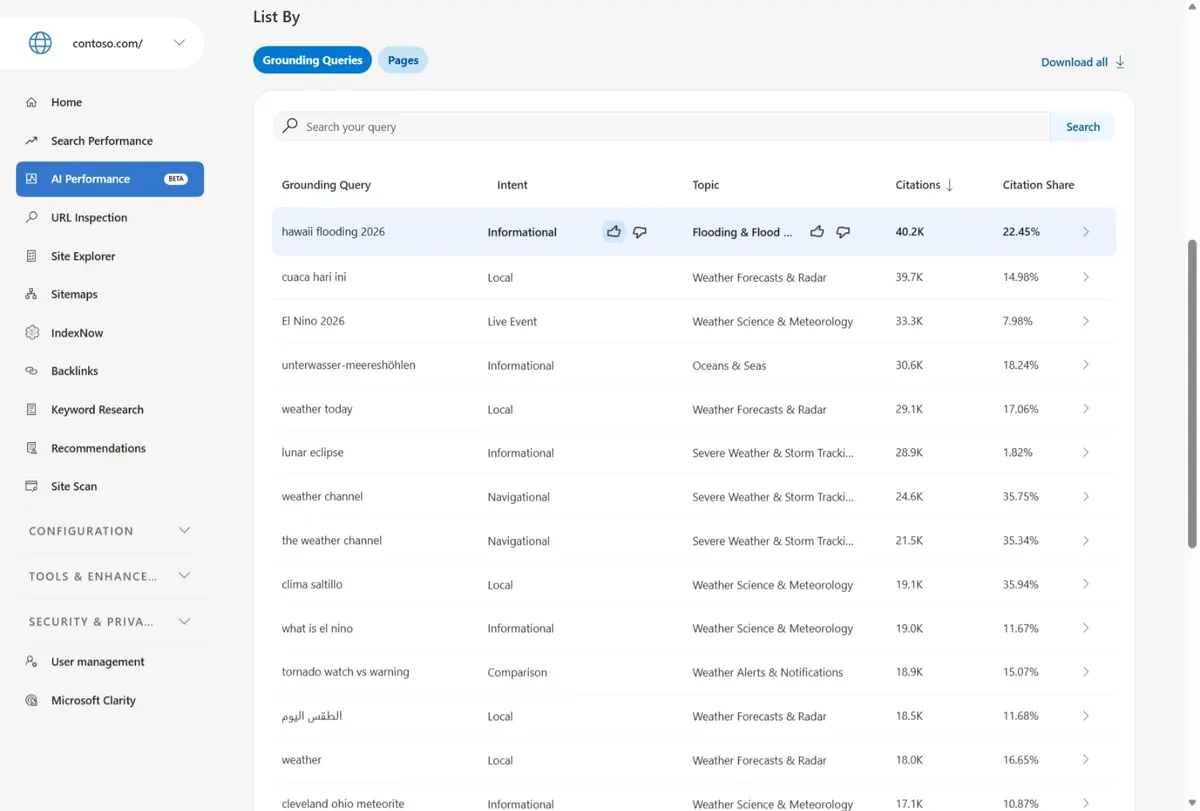The image size is (1200, 811).
Task: Click the search magnifier icon in query box
Action: (x=290, y=126)
